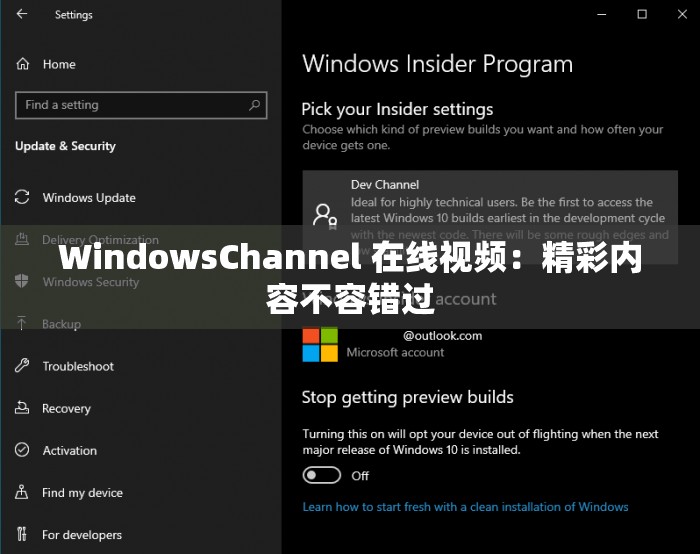
Task: Focus the Find a setting search box
Action: [x=141, y=105]
